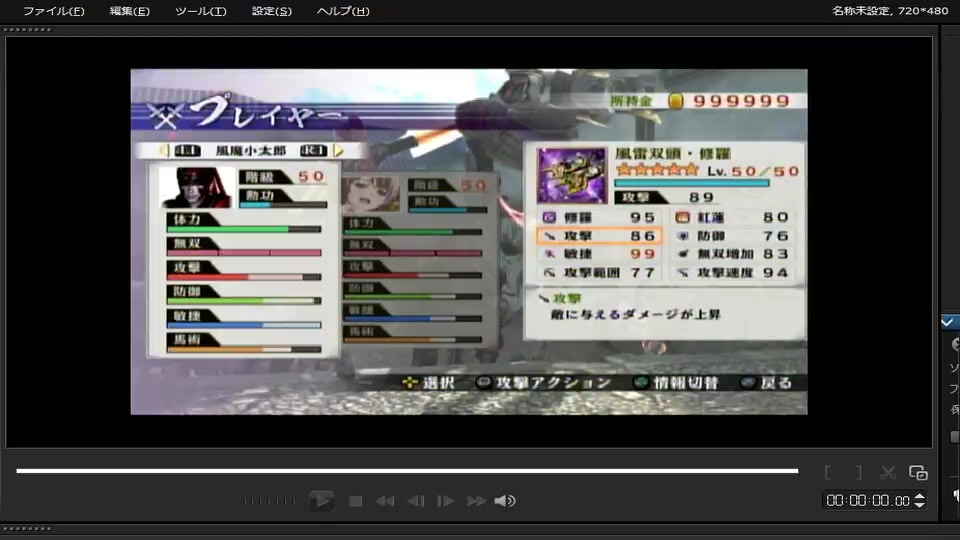Viewport: 960px width, 540px height.
Task: Click the mark-out bracket icon
Action: (x=859, y=472)
